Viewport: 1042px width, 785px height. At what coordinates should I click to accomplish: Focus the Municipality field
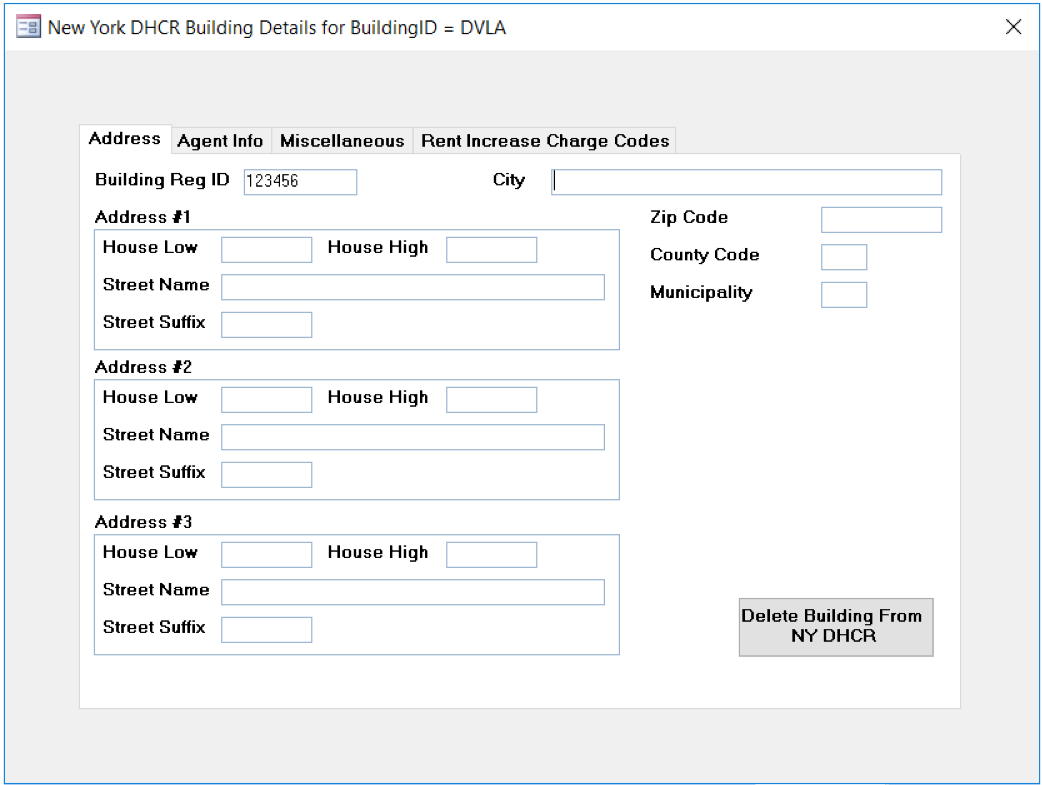[x=844, y=294]
